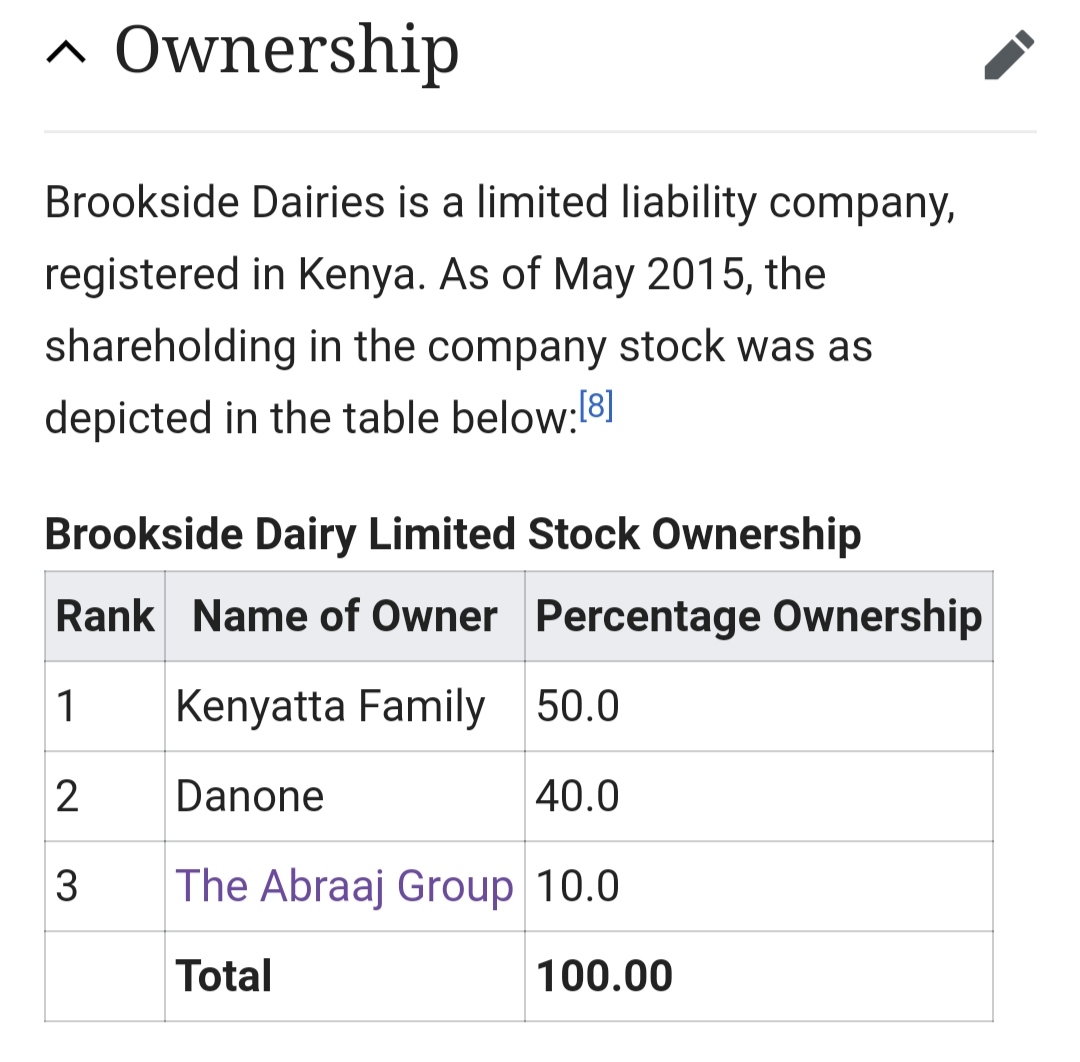Click the Brookside Dairy Limited Stock Ownership caption
Image resolution: width=1080 pixels, height=1062 pixels.
pyautogui.click(x=452, y=534)
